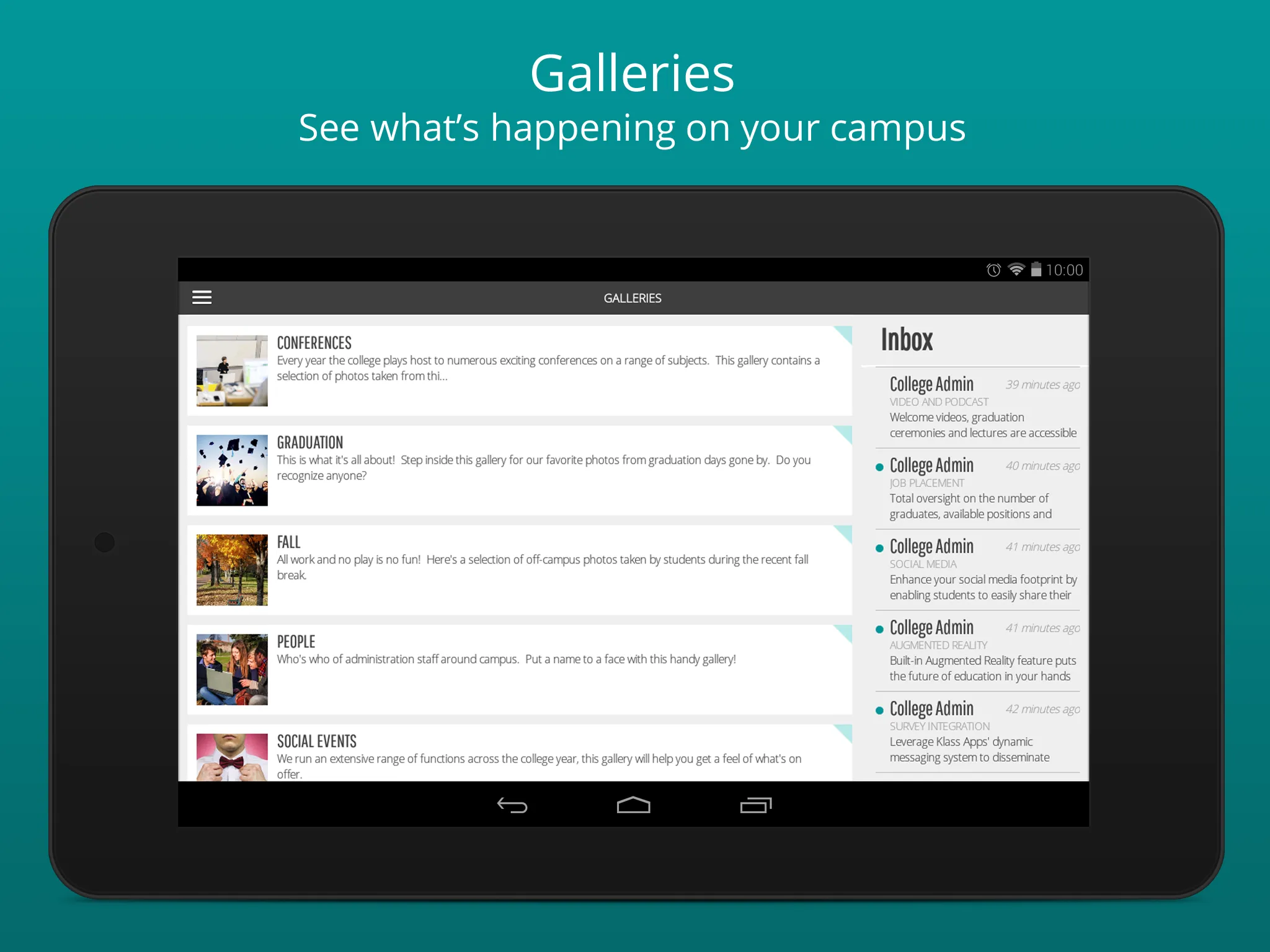Viewport: 1270px width, 952px height.
Task: Click the Android home button
Action: (634, 802)
